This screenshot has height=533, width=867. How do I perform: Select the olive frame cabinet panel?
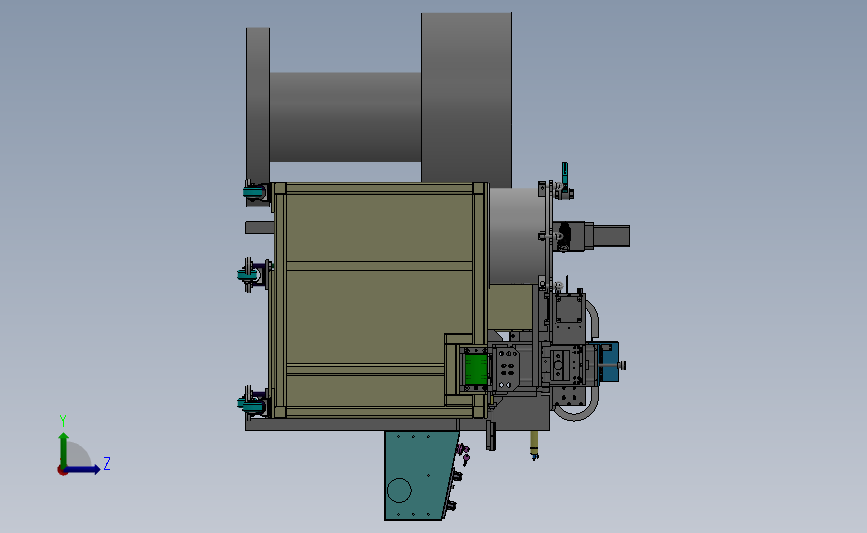pyautogui.click(x=379, y=299)
